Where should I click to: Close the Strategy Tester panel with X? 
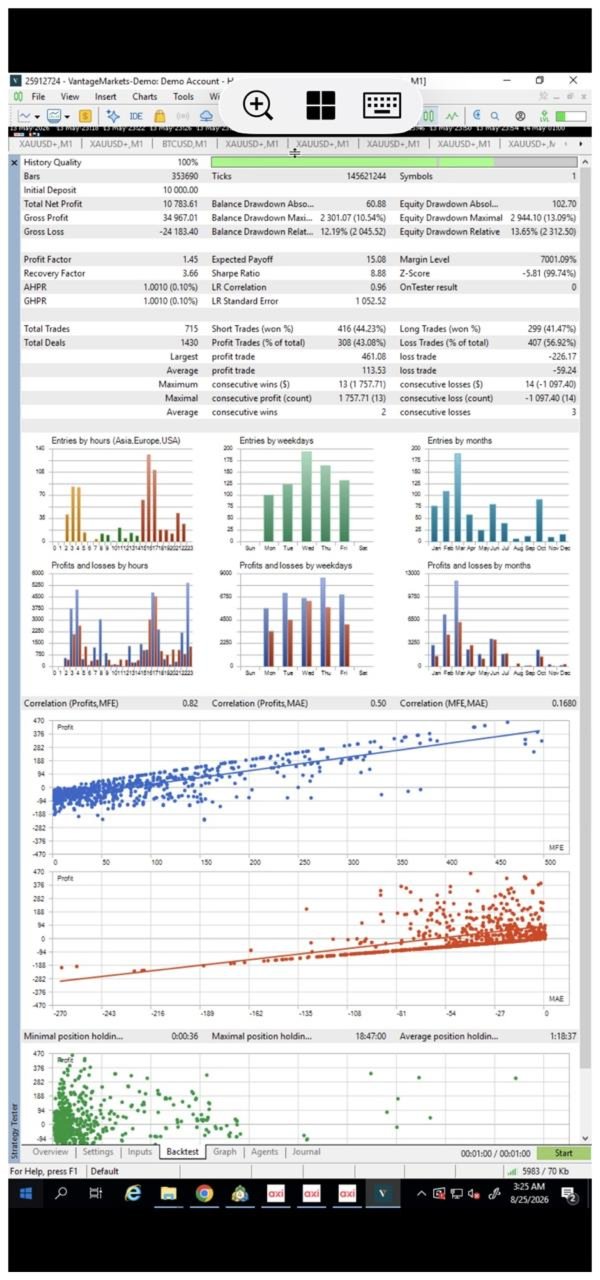click(x=14, y=162)
